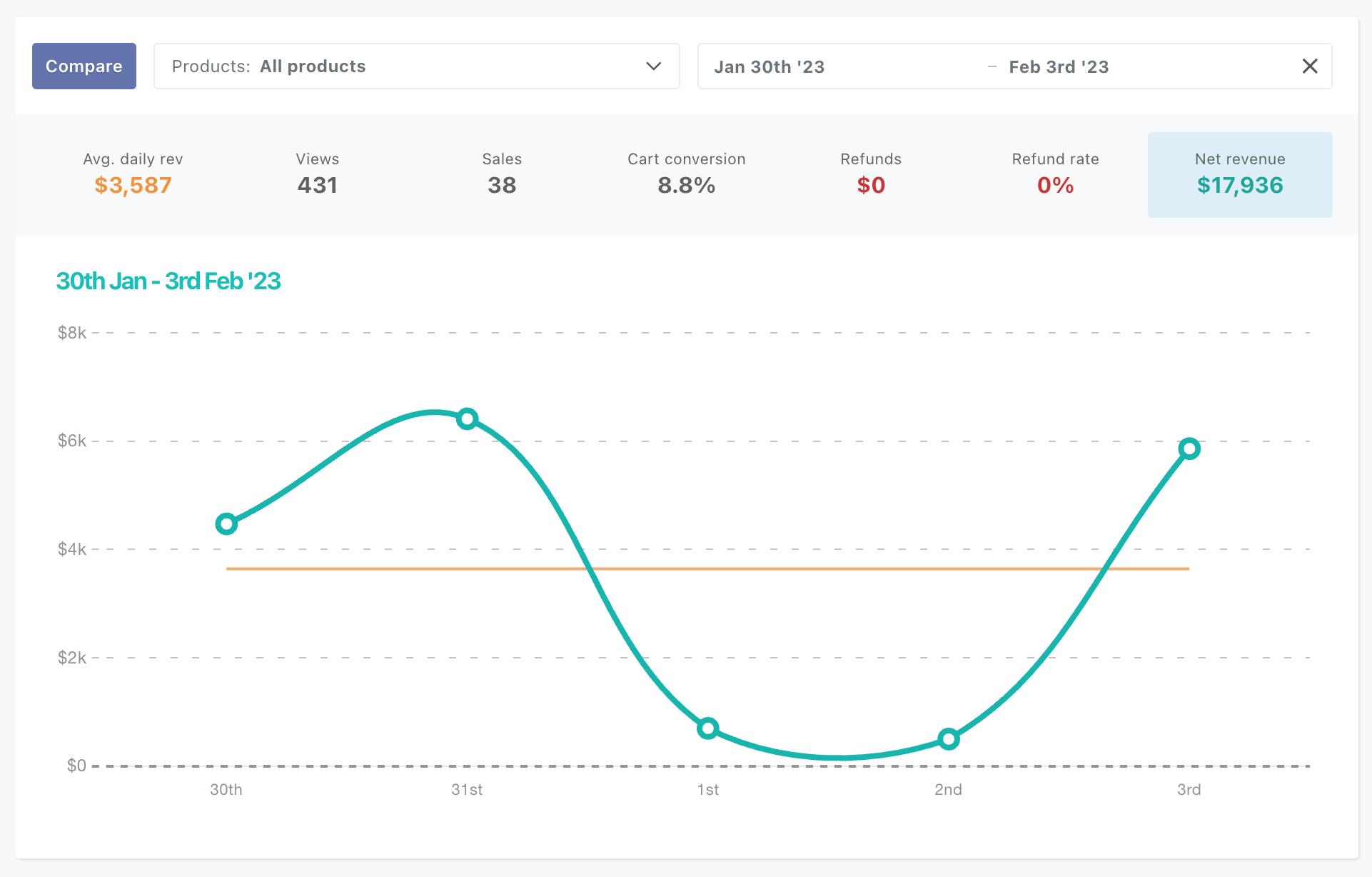Click the All products selection text

[313, 66]
